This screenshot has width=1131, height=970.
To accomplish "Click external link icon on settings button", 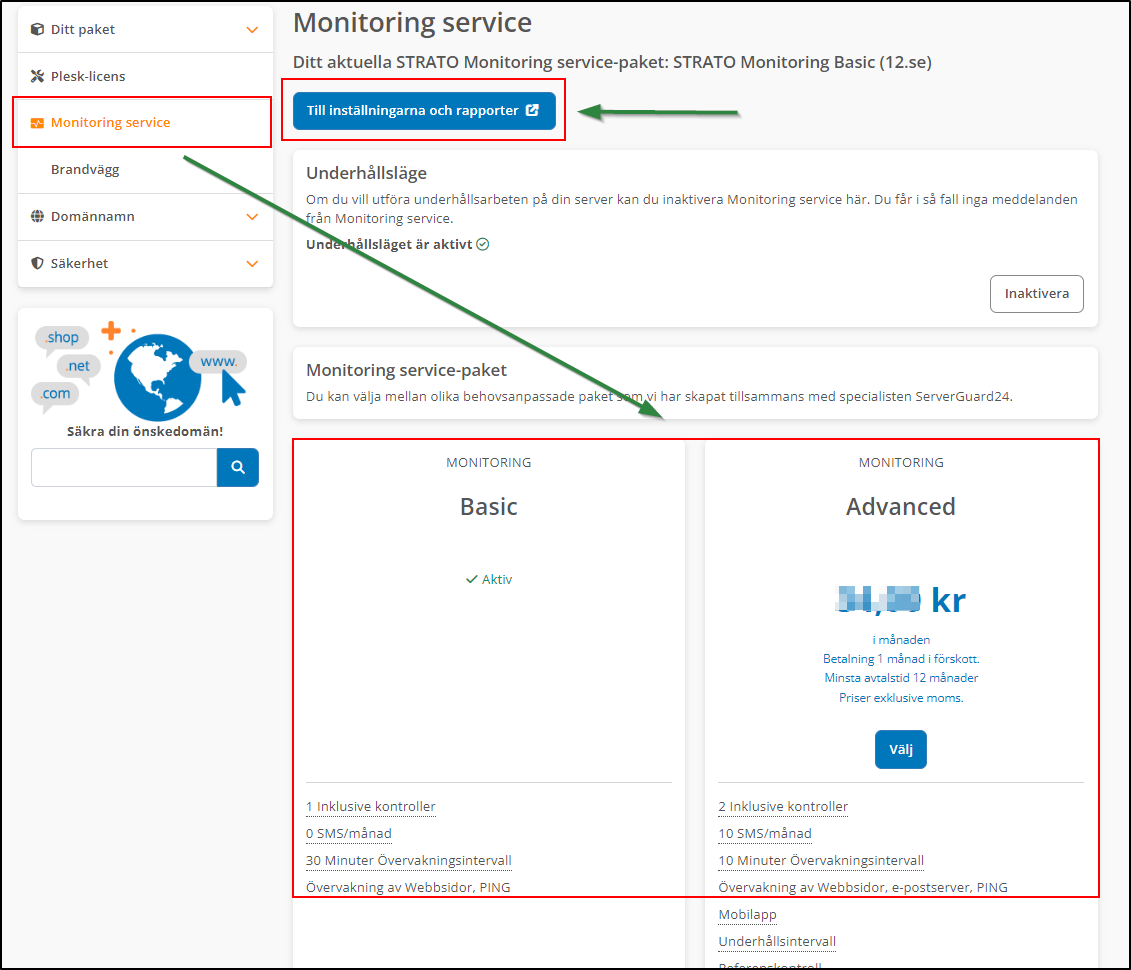I will [532, 110].
